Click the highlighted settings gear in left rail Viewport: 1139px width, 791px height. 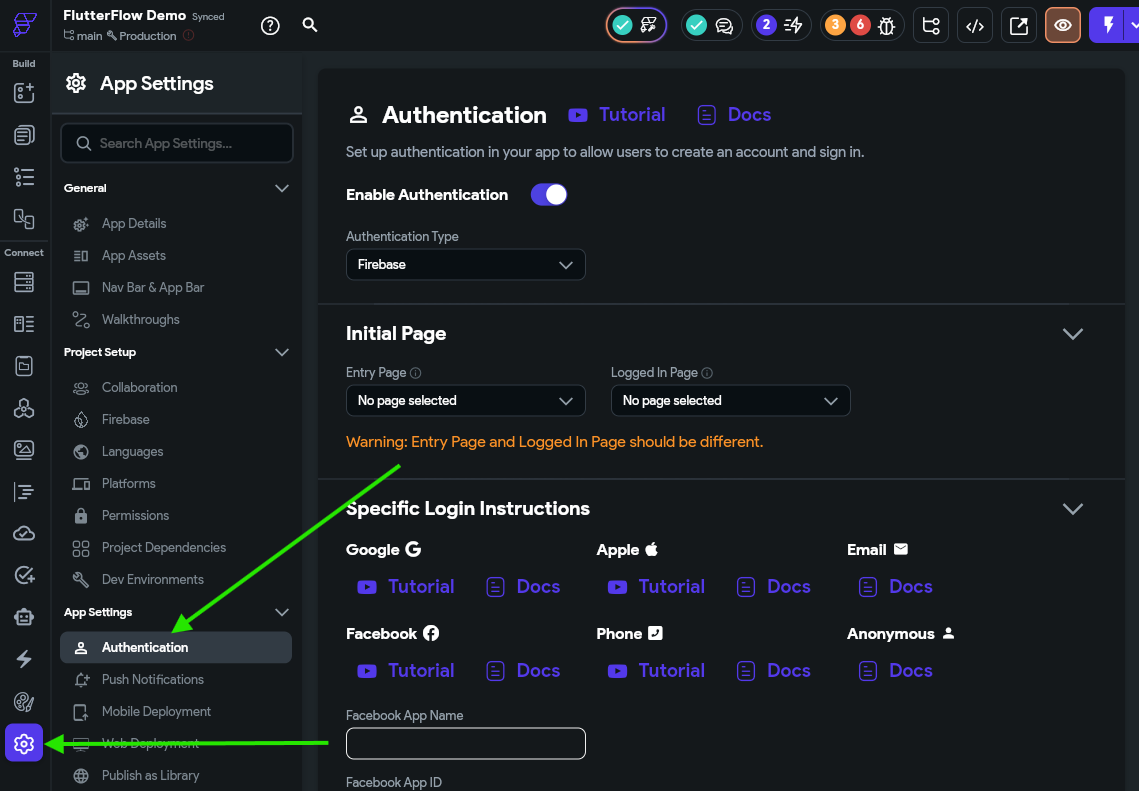(24, 743)
